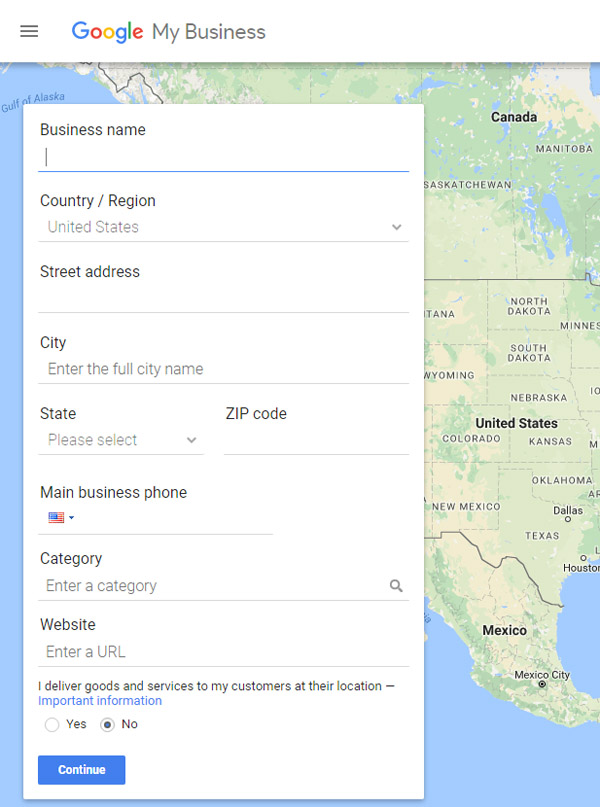Image resolution: width=600 pixels, height=807 pixels.
Task: Expand the Country / Region dropdown
Action: coord(223,227)
